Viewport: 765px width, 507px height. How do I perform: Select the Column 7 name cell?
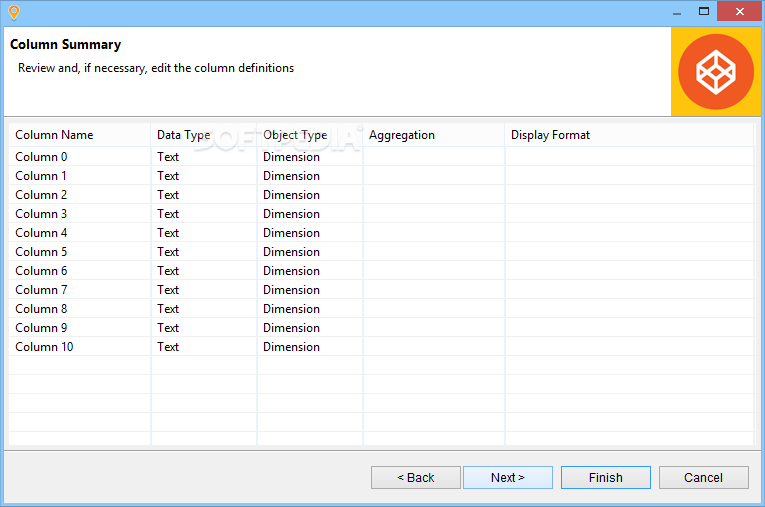tap(80, 290)
